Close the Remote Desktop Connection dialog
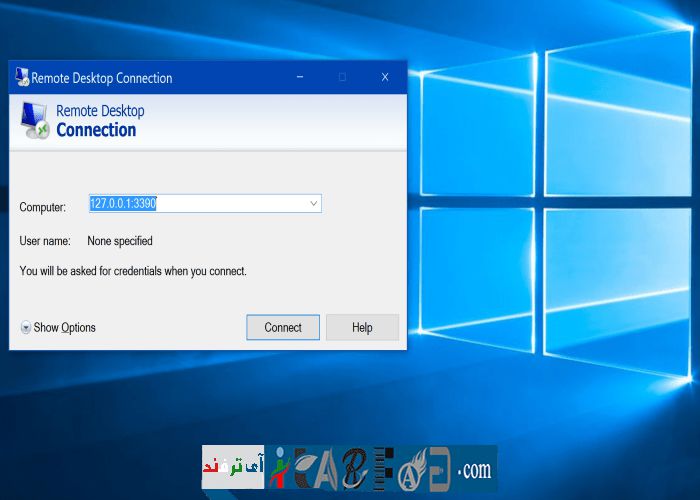 pos(384,78)
